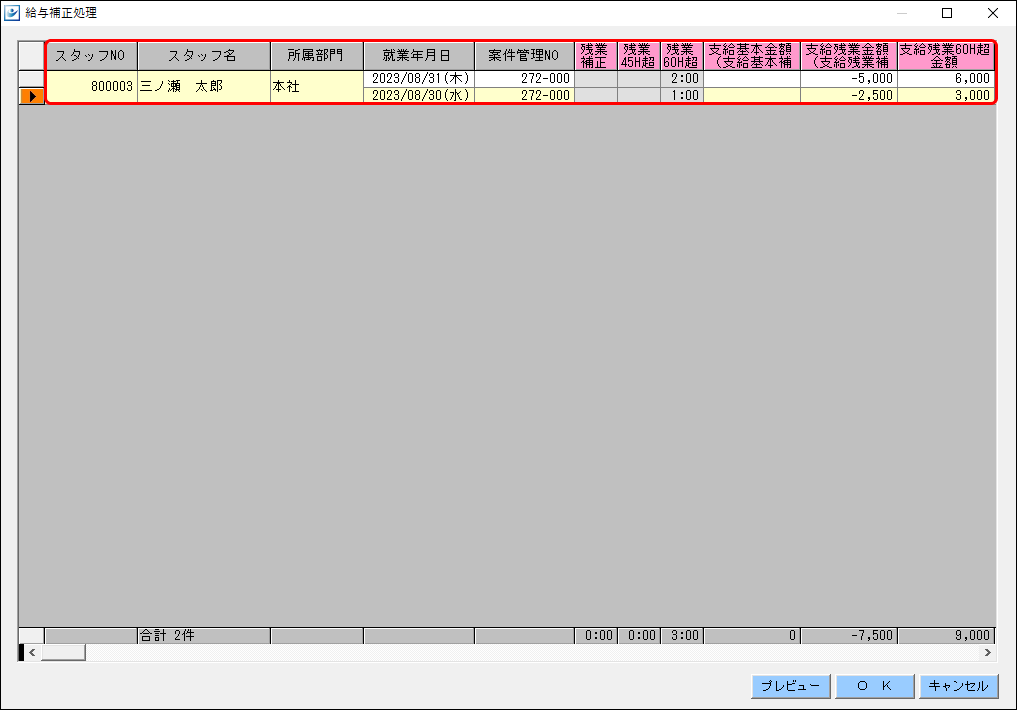Click the horizontal scrollbar right arrow
Screen dimensions: 1024x710
coord(987,653)
